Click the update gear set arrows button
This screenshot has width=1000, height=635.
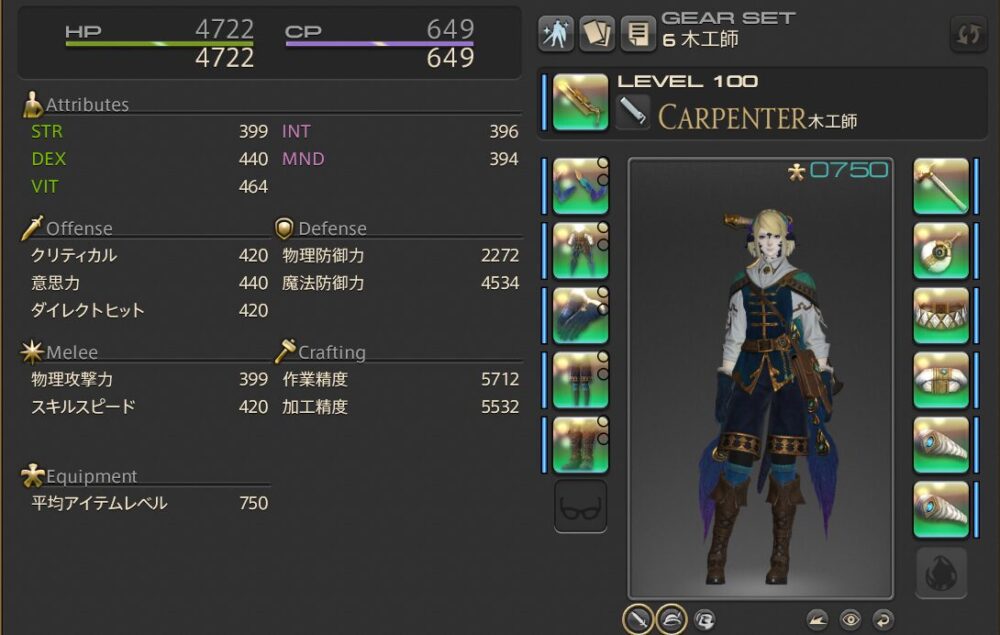pyautogui.click(x=968, y=34)
